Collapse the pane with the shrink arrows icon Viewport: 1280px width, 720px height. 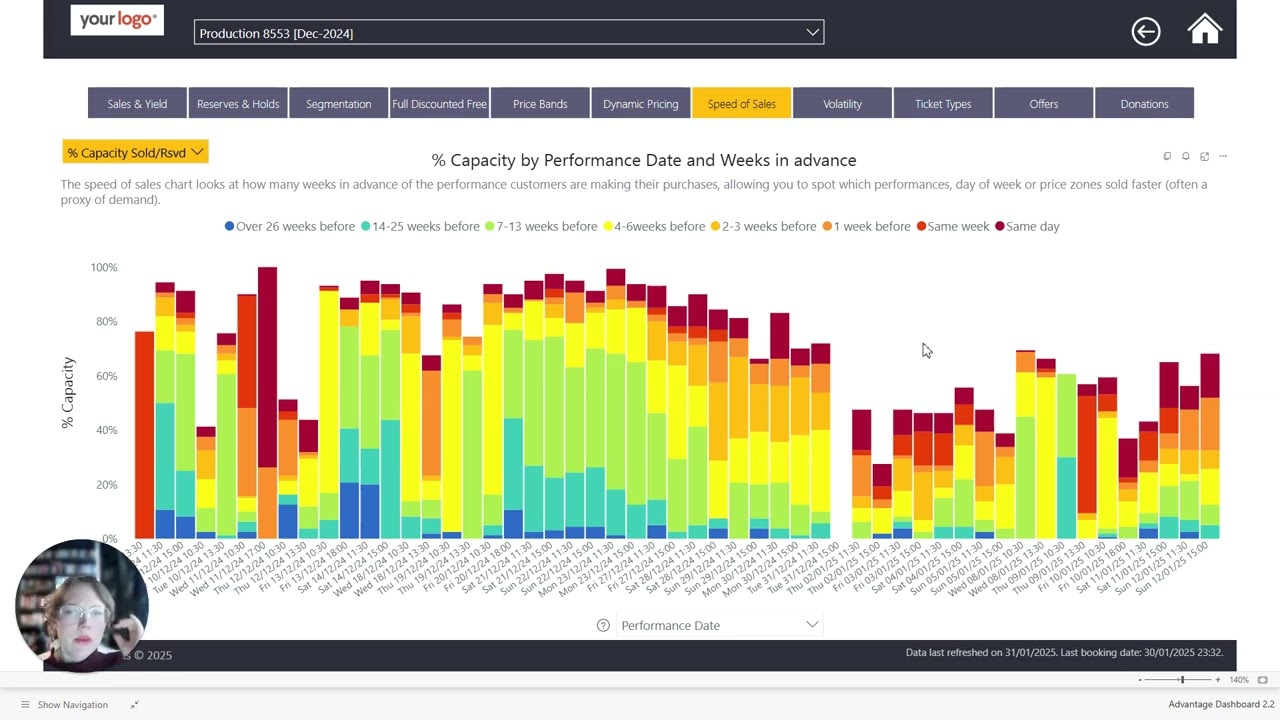134,705
